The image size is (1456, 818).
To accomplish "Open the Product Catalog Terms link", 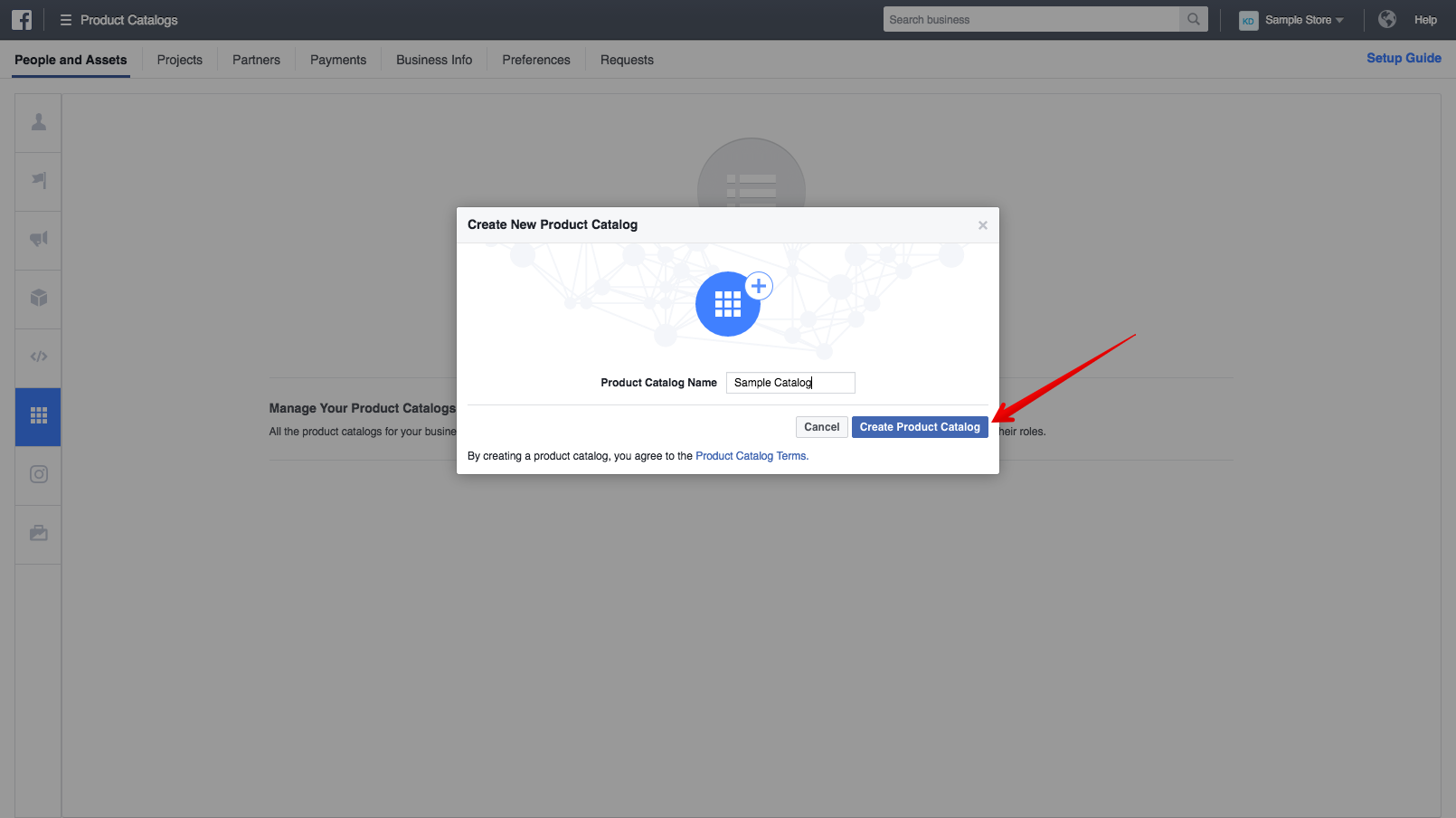I will pyautogui.click(x=751, y=456).
